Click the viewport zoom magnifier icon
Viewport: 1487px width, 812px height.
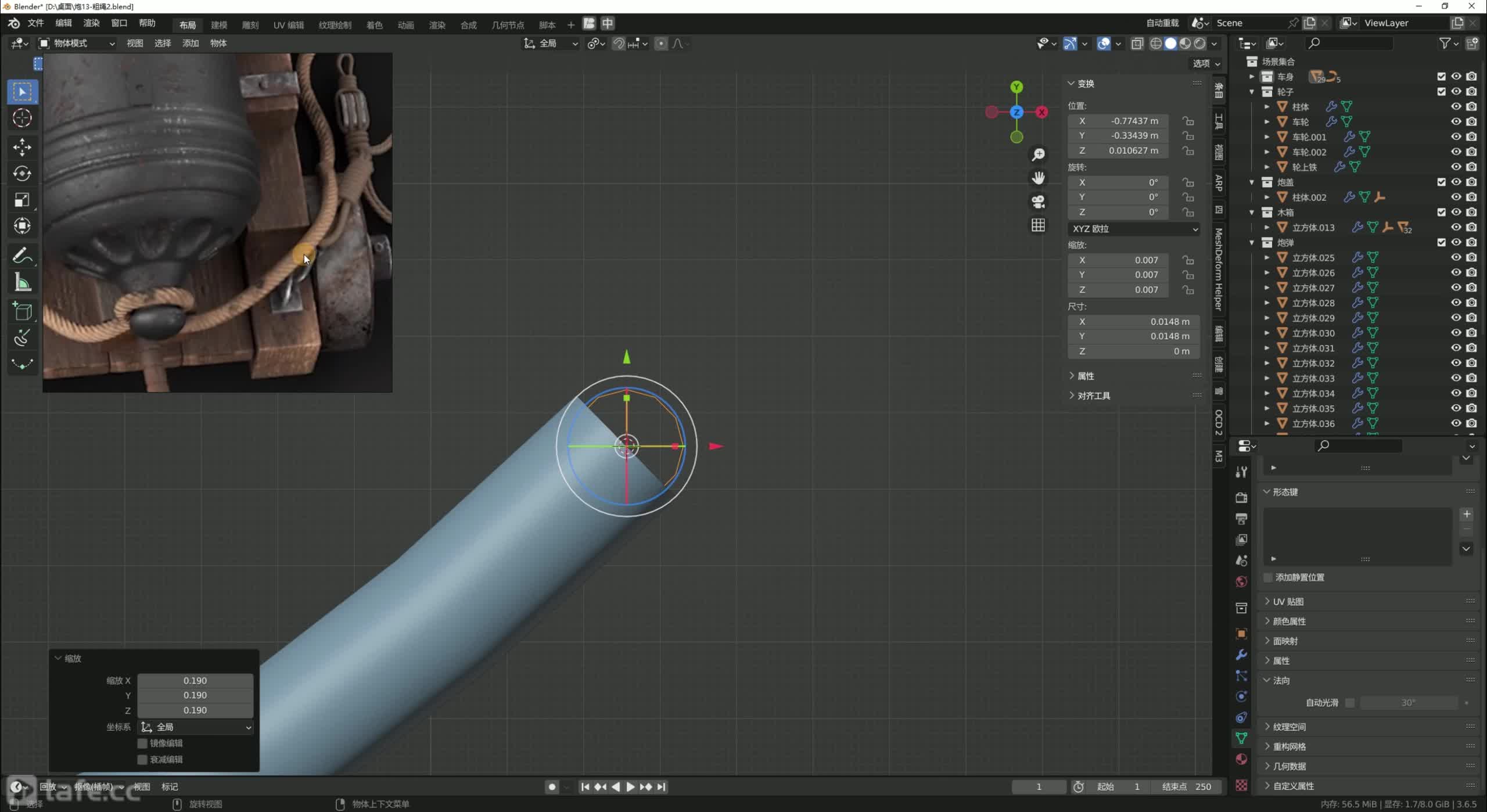[1038, 155]
